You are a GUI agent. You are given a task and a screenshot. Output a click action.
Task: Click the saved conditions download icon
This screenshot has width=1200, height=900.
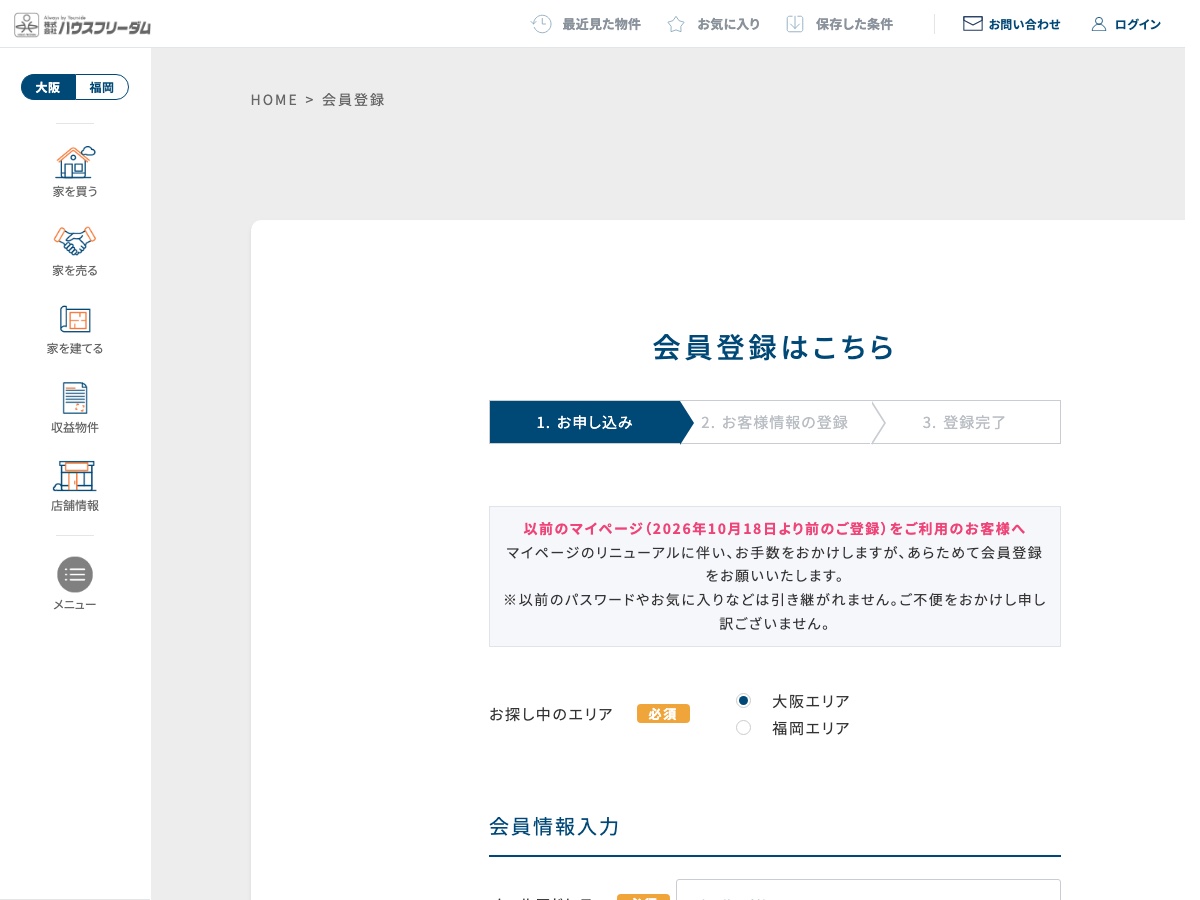pyautogui.click(x=795, y=24)
